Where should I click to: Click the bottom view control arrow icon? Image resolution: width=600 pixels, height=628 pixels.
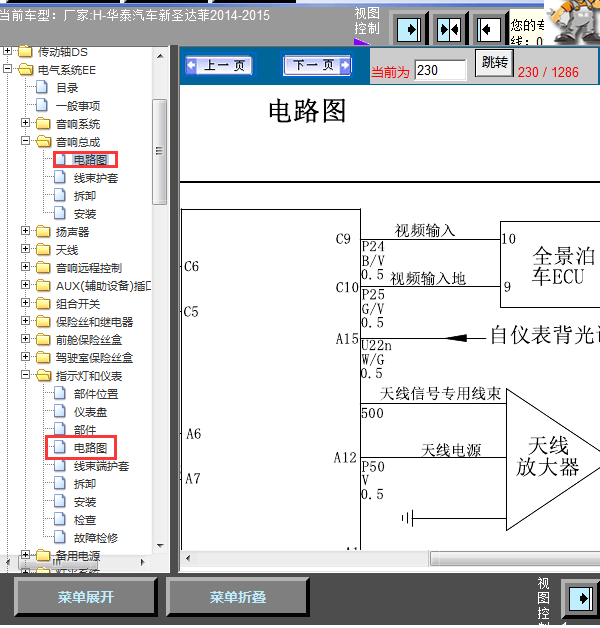point(581,598)
